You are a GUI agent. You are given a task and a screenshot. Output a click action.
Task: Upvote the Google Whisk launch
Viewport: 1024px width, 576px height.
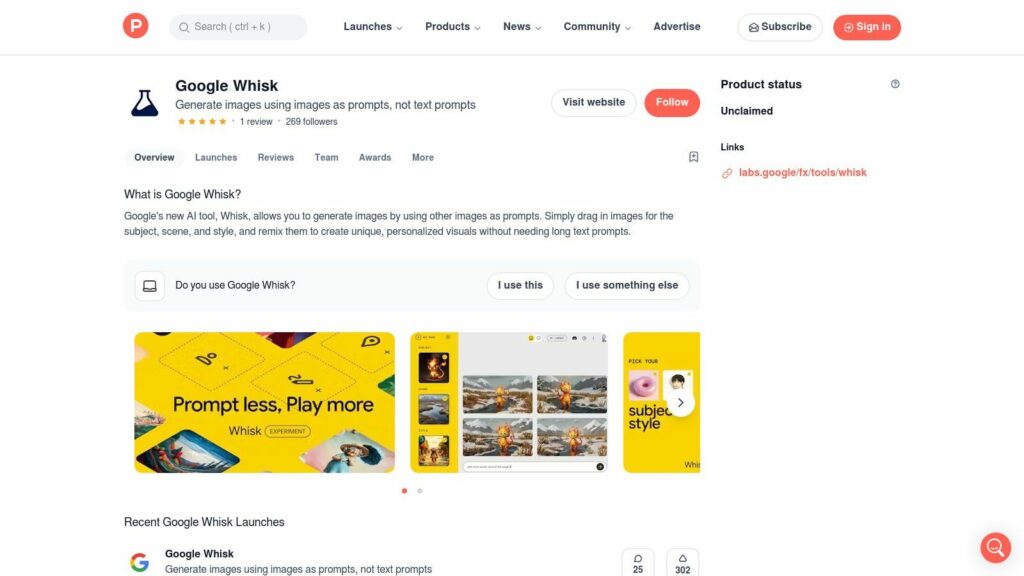tap(682, 563)
